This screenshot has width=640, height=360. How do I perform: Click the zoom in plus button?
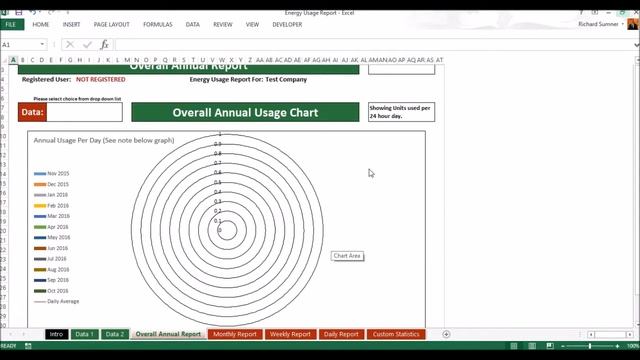[617, 346]
